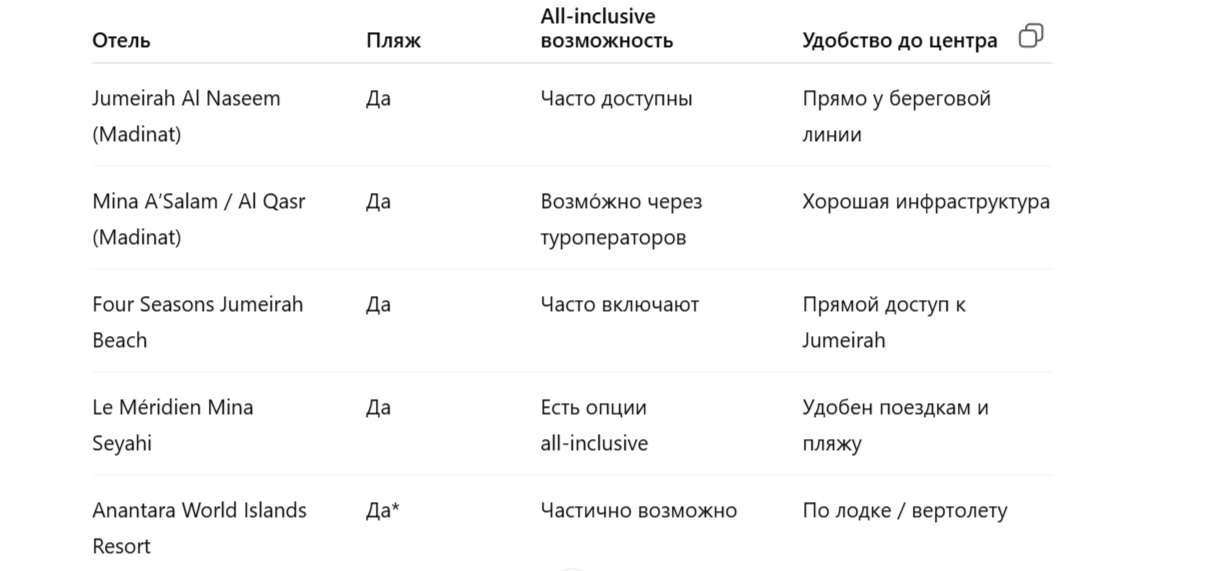Click the copy table icon
This screenshot has width=1205, height=571.
pyautogui.click(x=1031, y=37)
